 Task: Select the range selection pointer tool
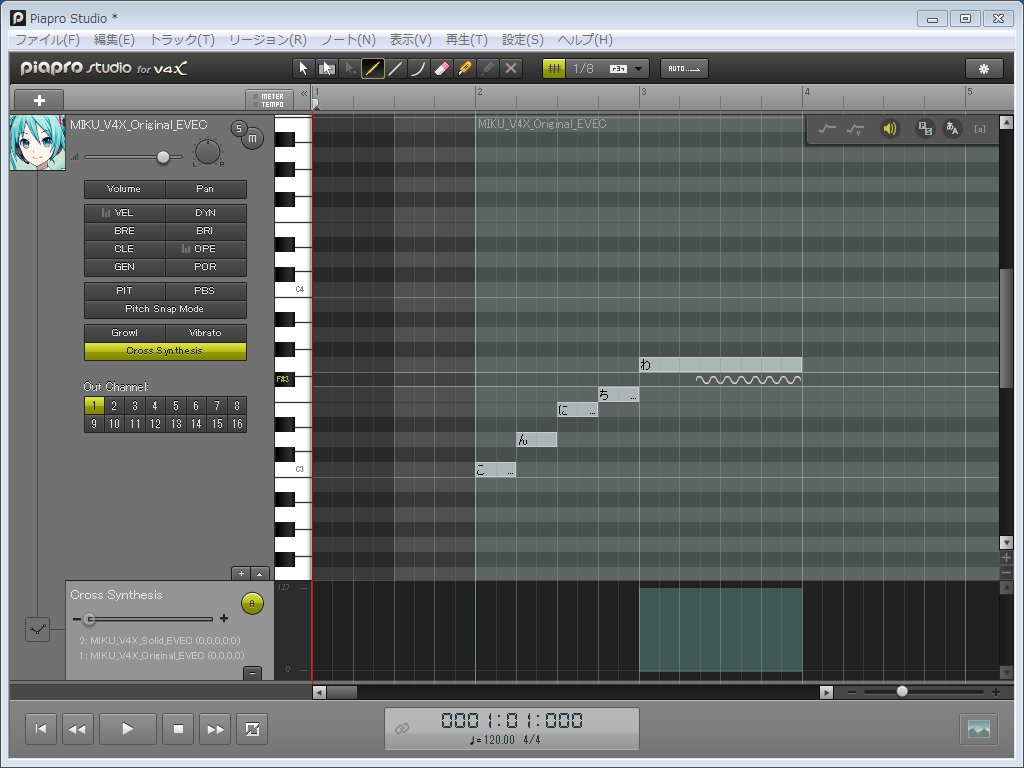coord(326,69)
